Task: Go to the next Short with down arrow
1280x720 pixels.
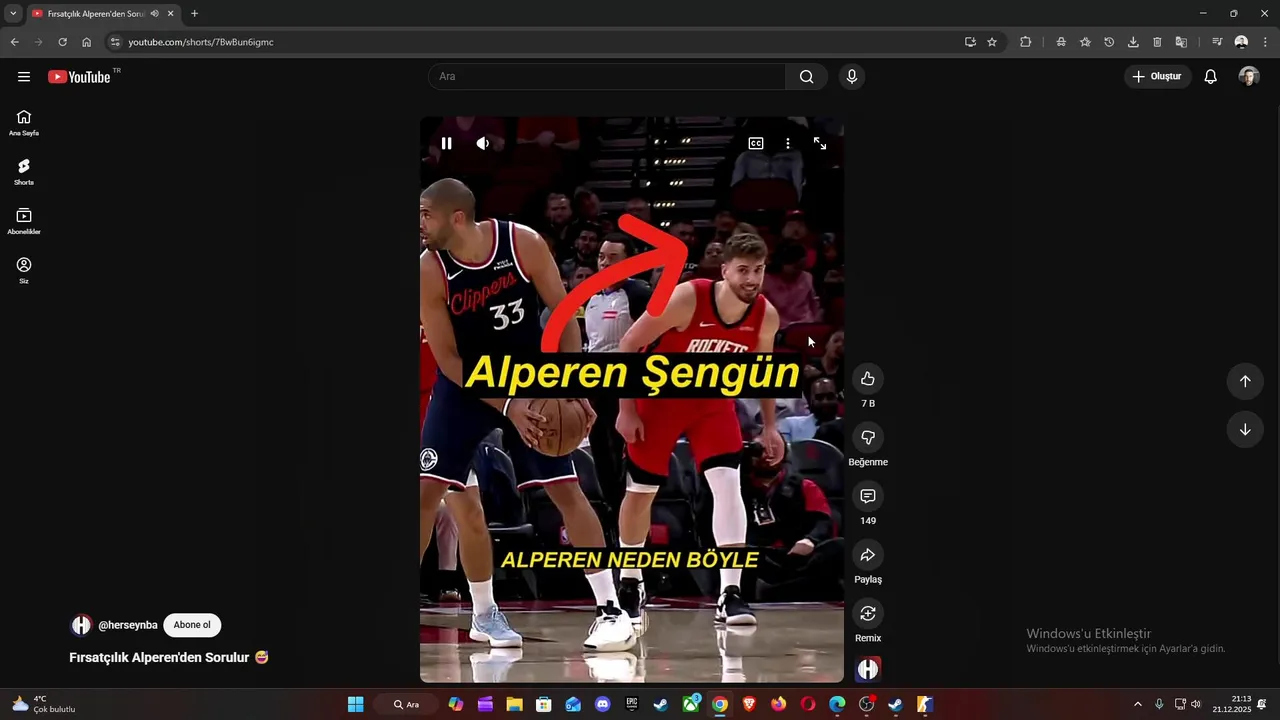Action: pos(1245,430)
